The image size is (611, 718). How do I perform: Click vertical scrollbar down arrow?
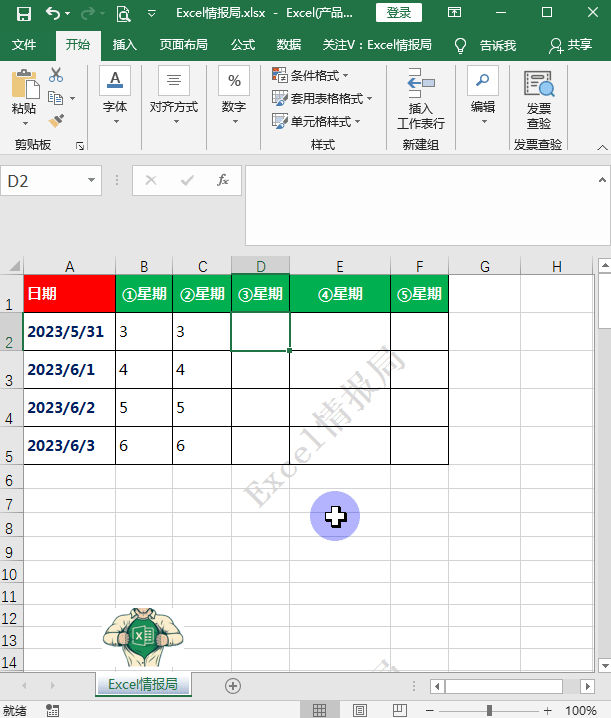605,665
